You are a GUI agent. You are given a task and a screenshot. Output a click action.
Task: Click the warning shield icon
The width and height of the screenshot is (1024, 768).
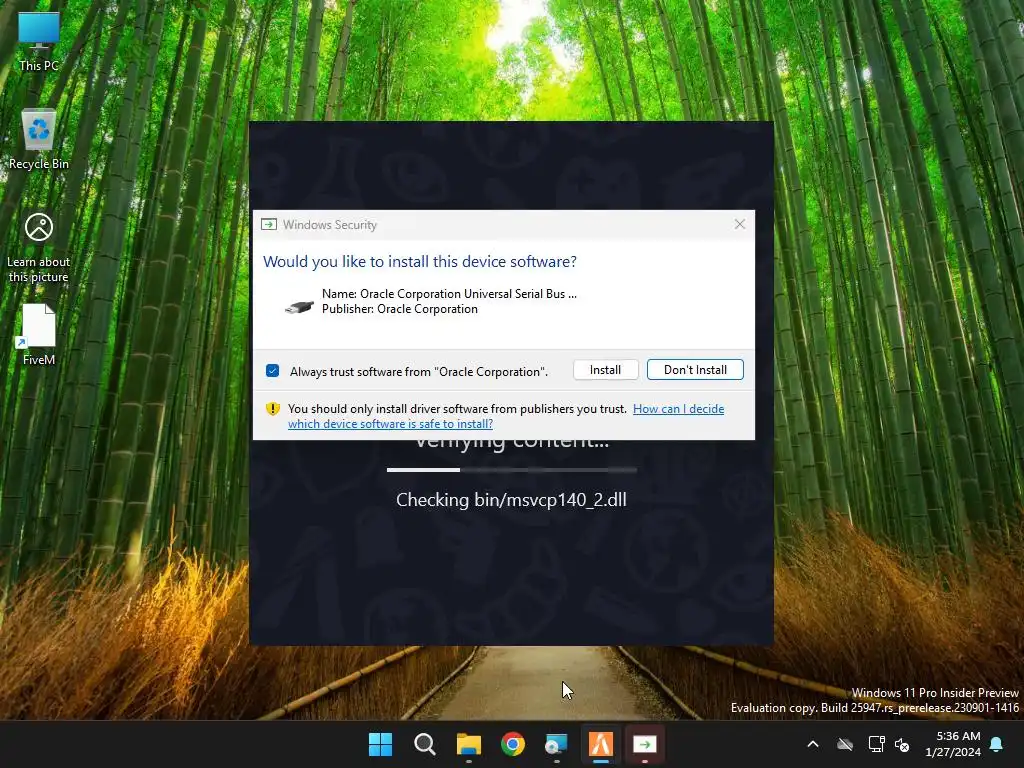(x=273, y=409)
